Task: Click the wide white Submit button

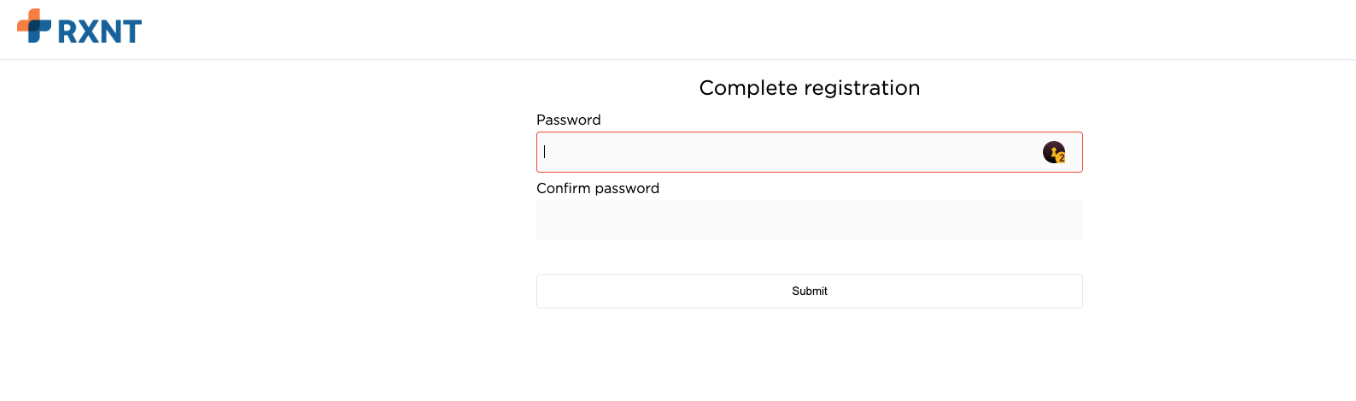Action: [x=809, y=291]
